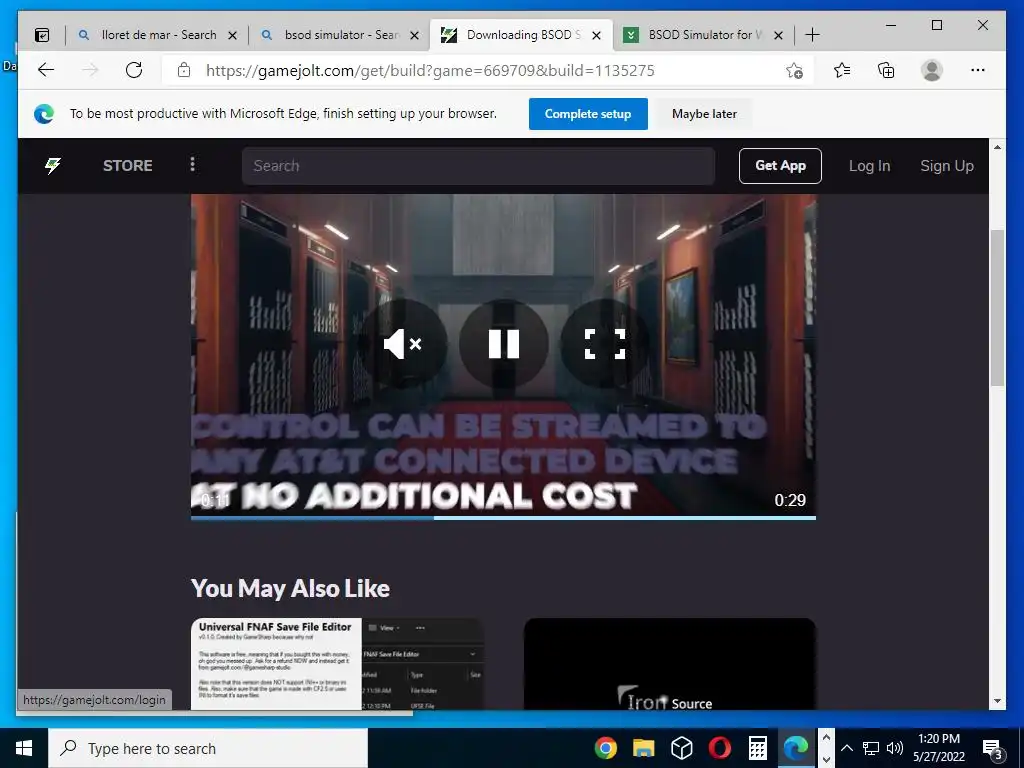Click the taskbar search box

click(x=208, y=748)
